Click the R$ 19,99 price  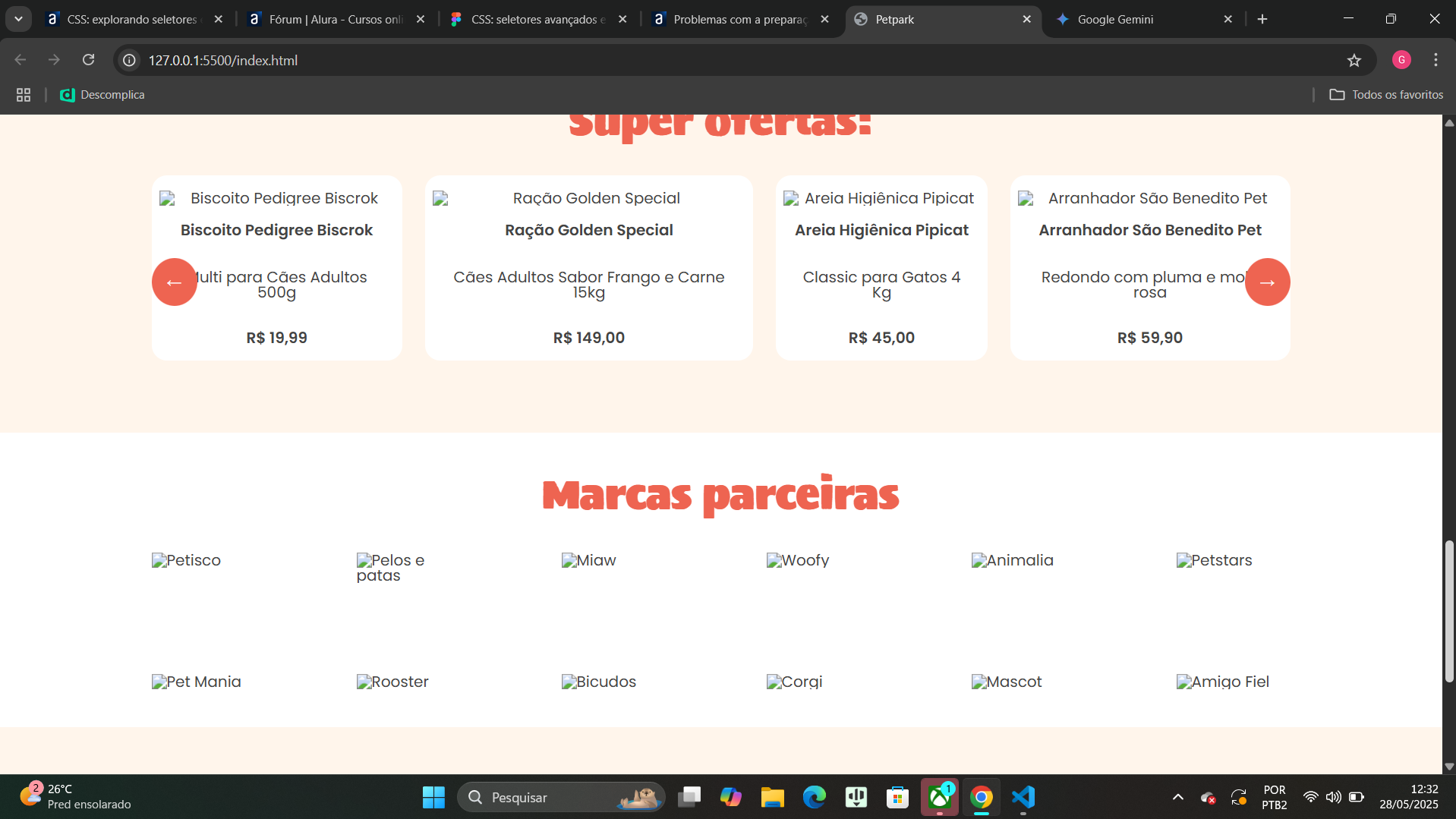[x=276, y=338]
